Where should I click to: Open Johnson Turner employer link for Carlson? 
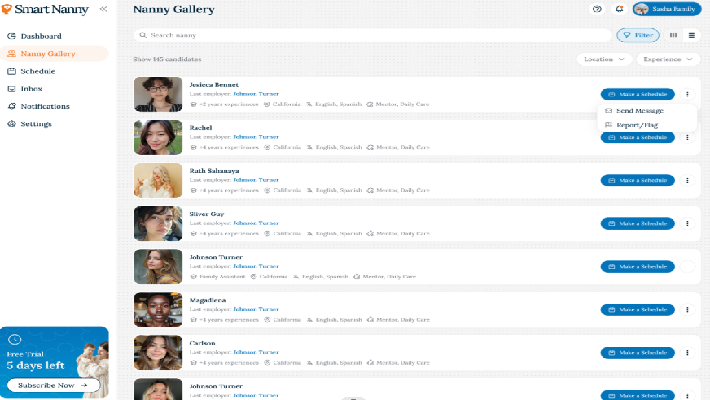[256, 352]
